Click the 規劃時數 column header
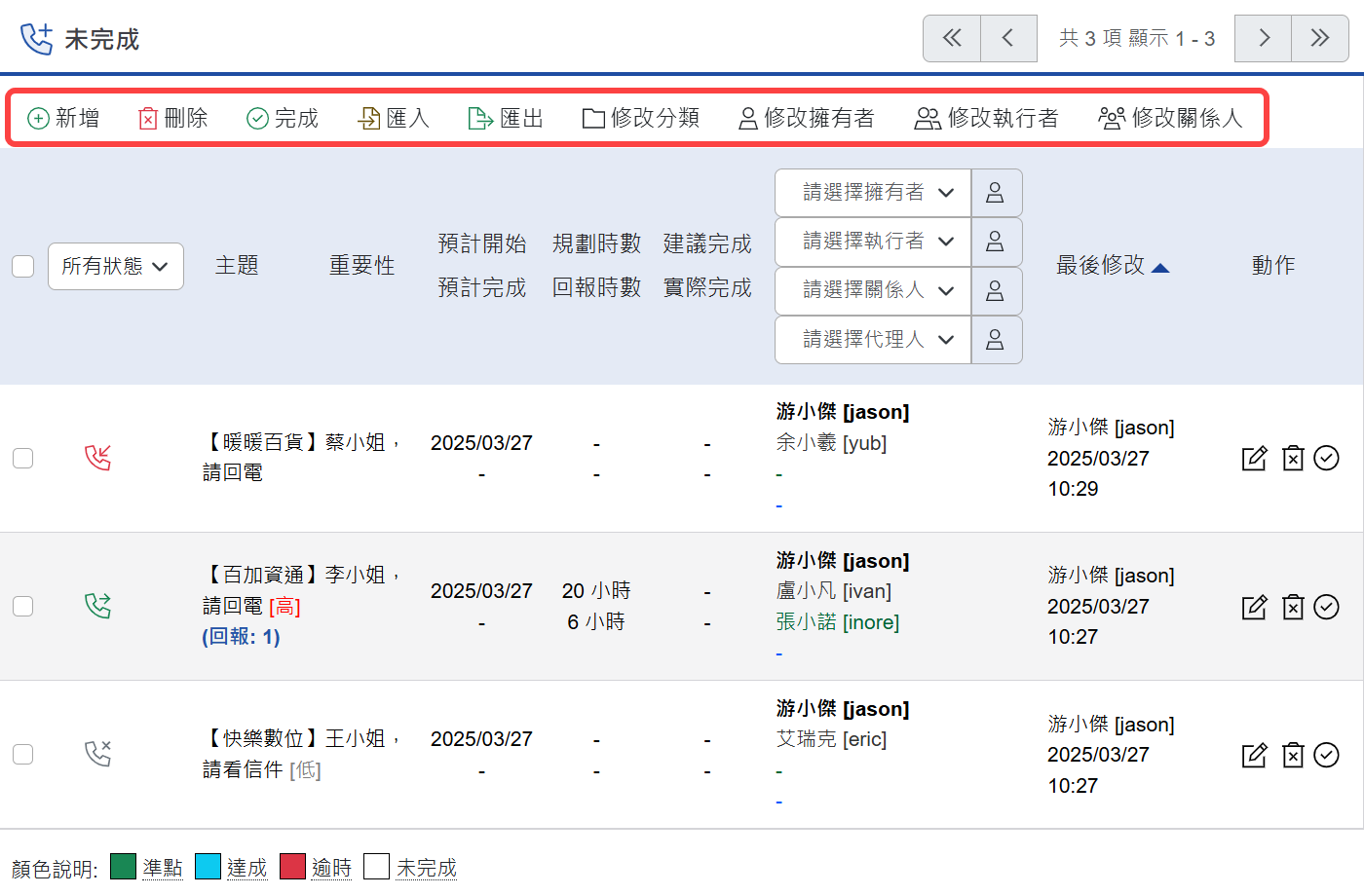Screen dimensions: 1364x896 597,243
